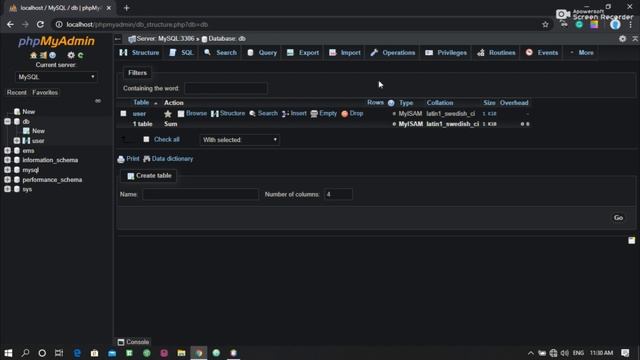640x360 pixels.
Task: Open the current server MySQL dropdown
Action: (x=56, y=77)
